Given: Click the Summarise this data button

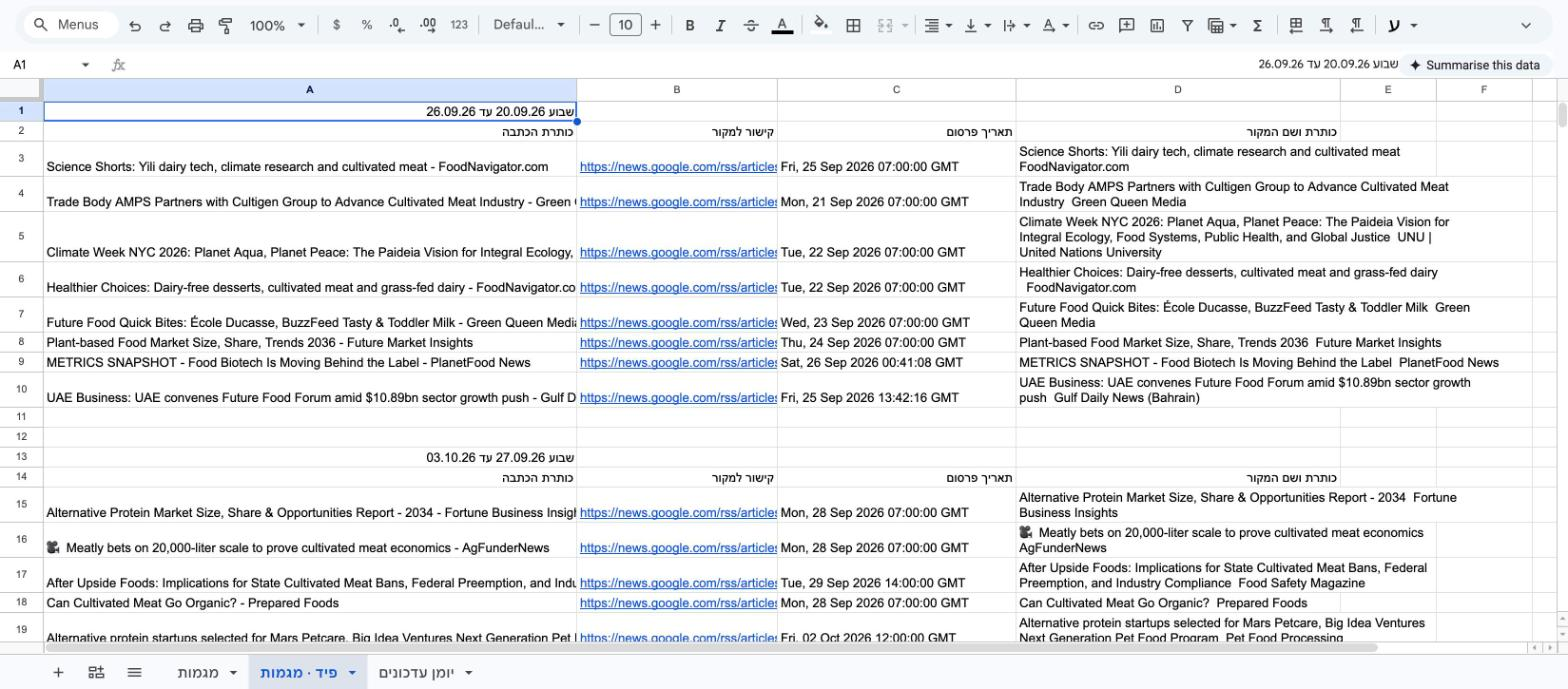Looking at the screenshot, I should (1474, 65).
